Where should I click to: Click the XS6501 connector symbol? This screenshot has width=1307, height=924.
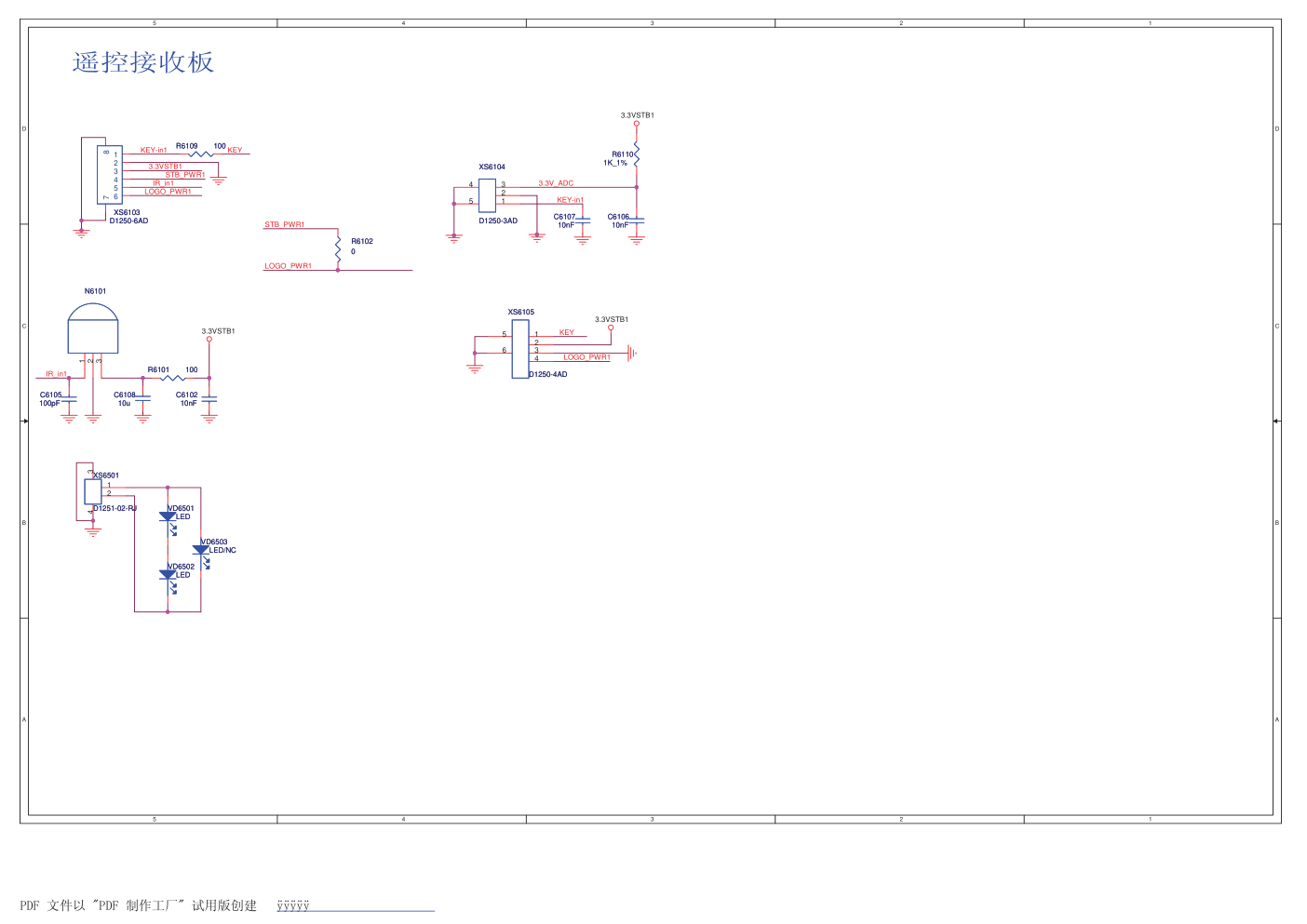(x=93, y=491)
